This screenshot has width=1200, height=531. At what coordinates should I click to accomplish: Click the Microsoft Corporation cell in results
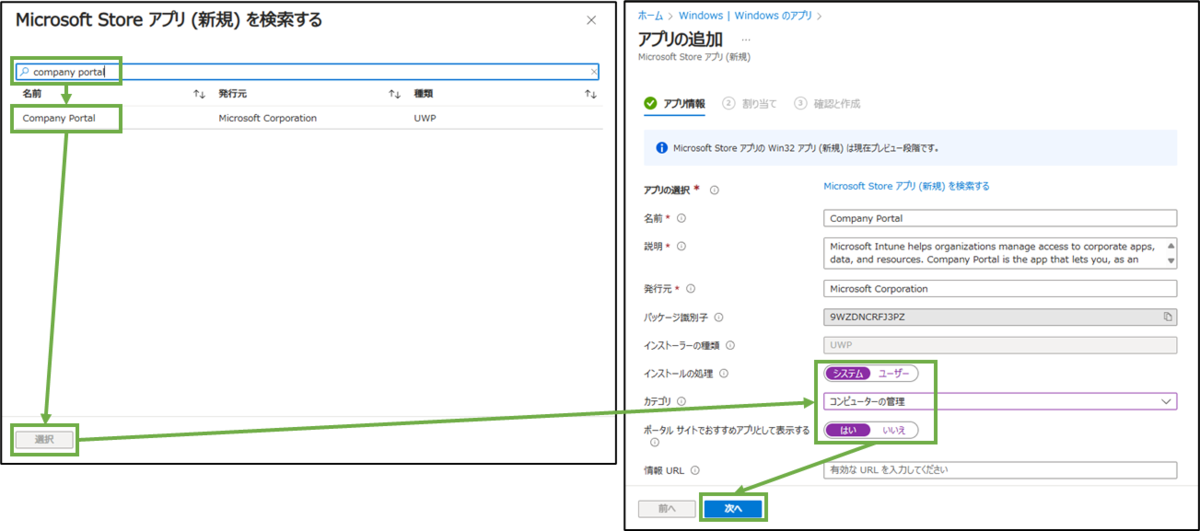coord(267,118)
